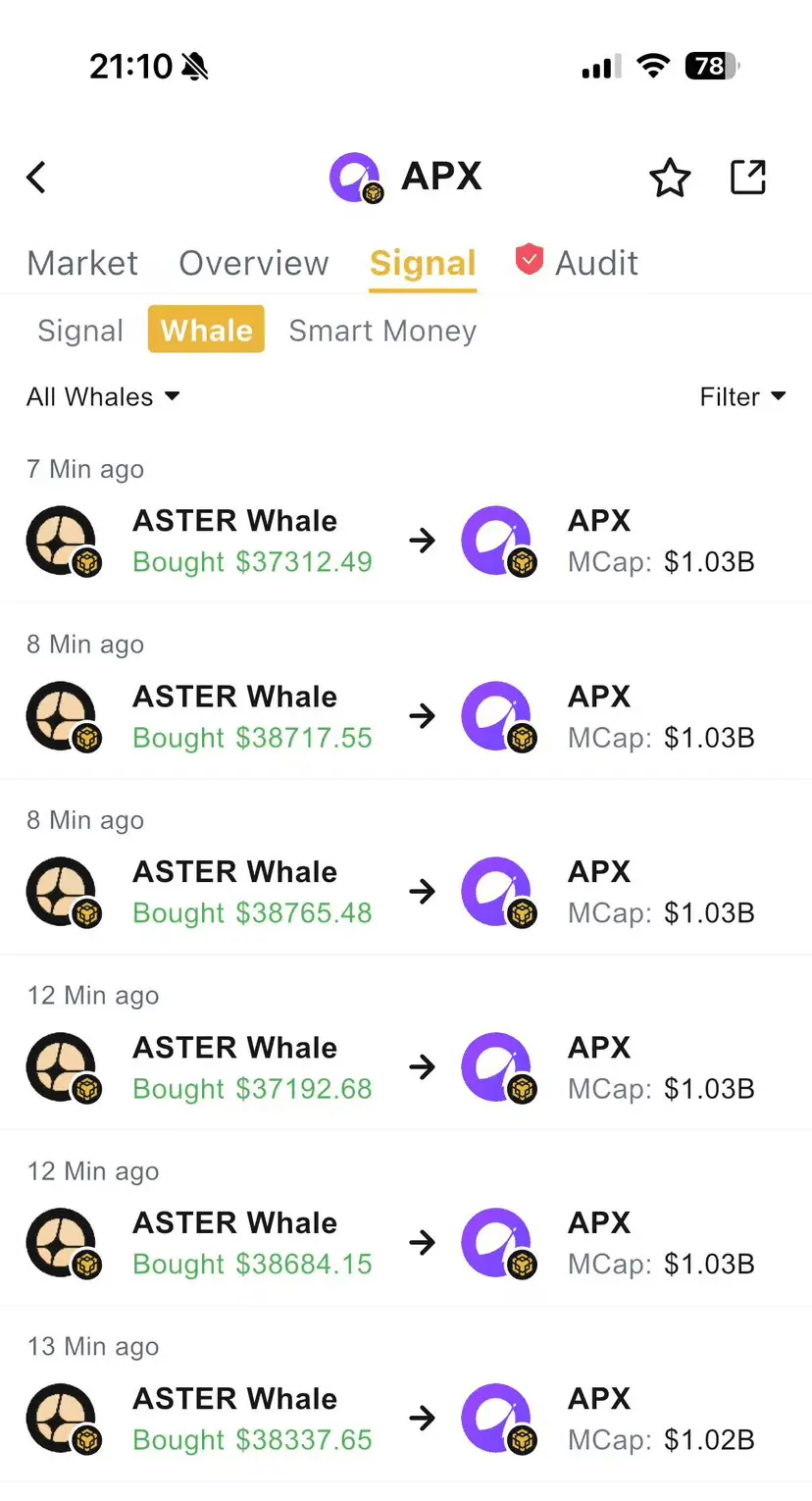Tap the APX token logo in header
Screen dimensions: 812x1501
(x=355, y=179)
